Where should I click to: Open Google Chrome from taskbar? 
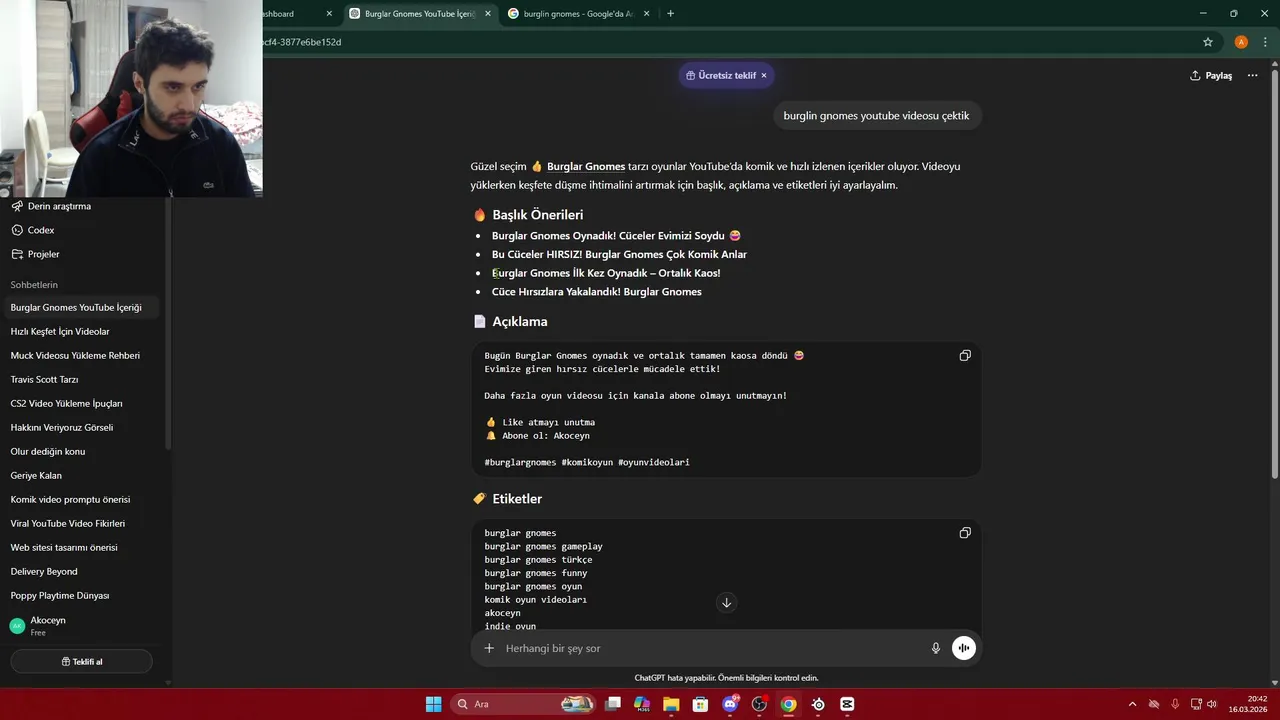pyautogui.click(x=788, y=704)
